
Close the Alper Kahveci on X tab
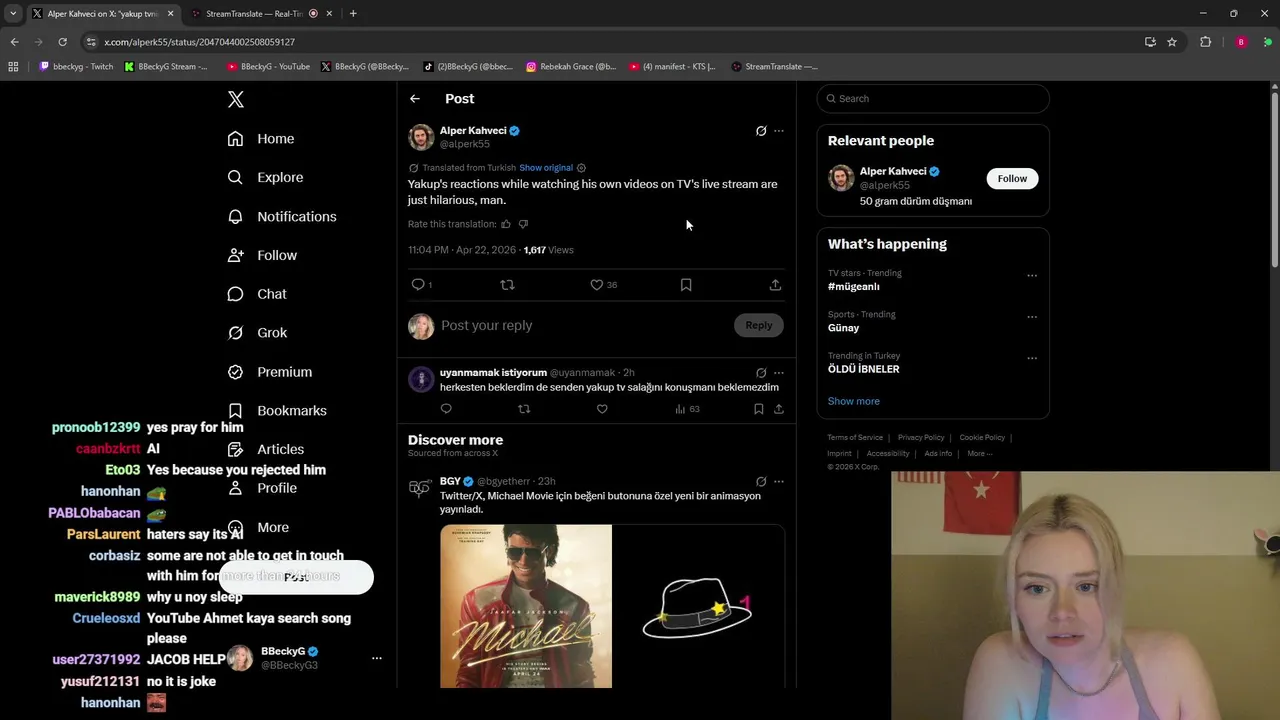[170, 14]
